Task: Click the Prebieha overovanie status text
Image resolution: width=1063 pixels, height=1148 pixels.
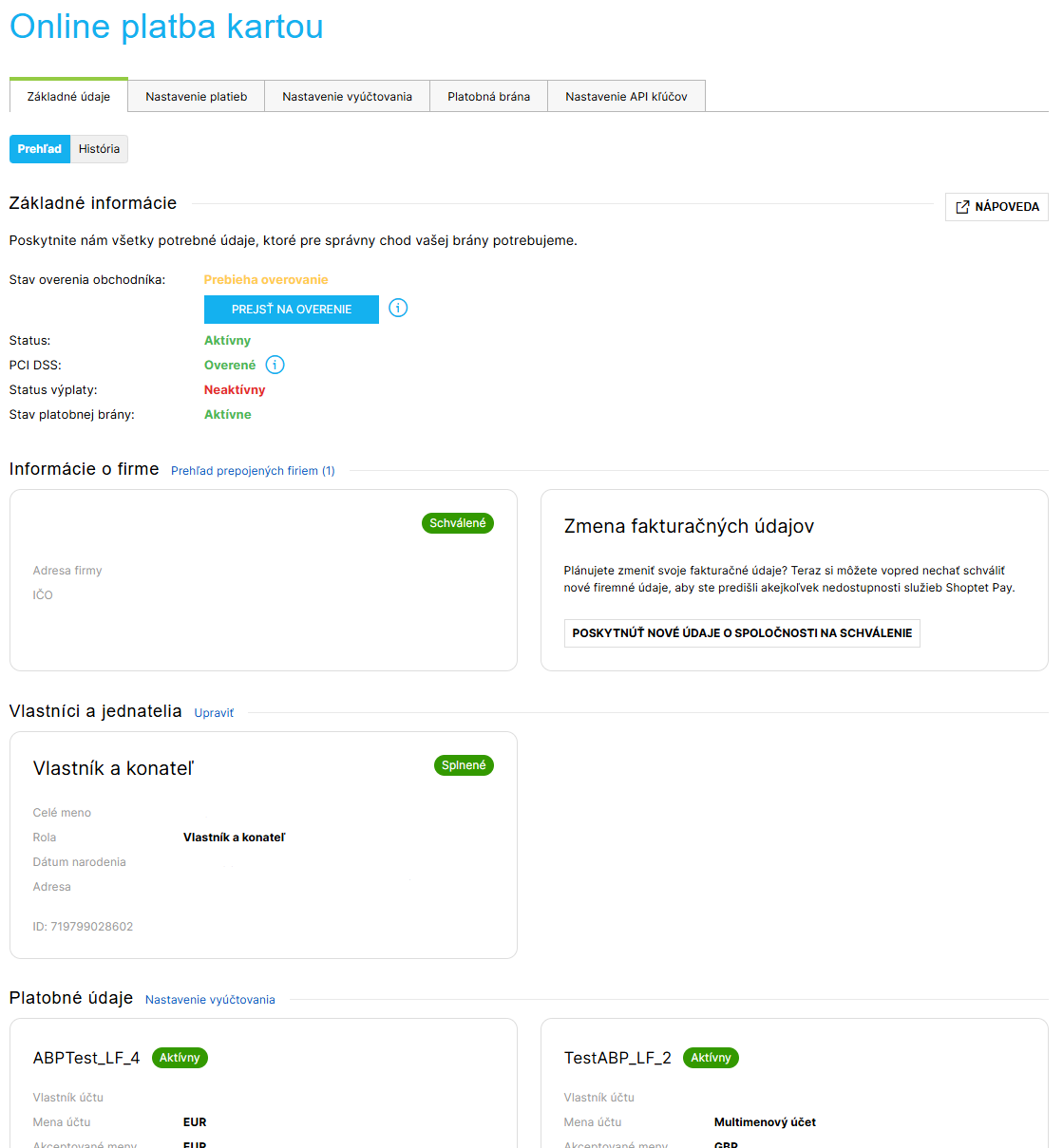Action: (x=266, y=279)
